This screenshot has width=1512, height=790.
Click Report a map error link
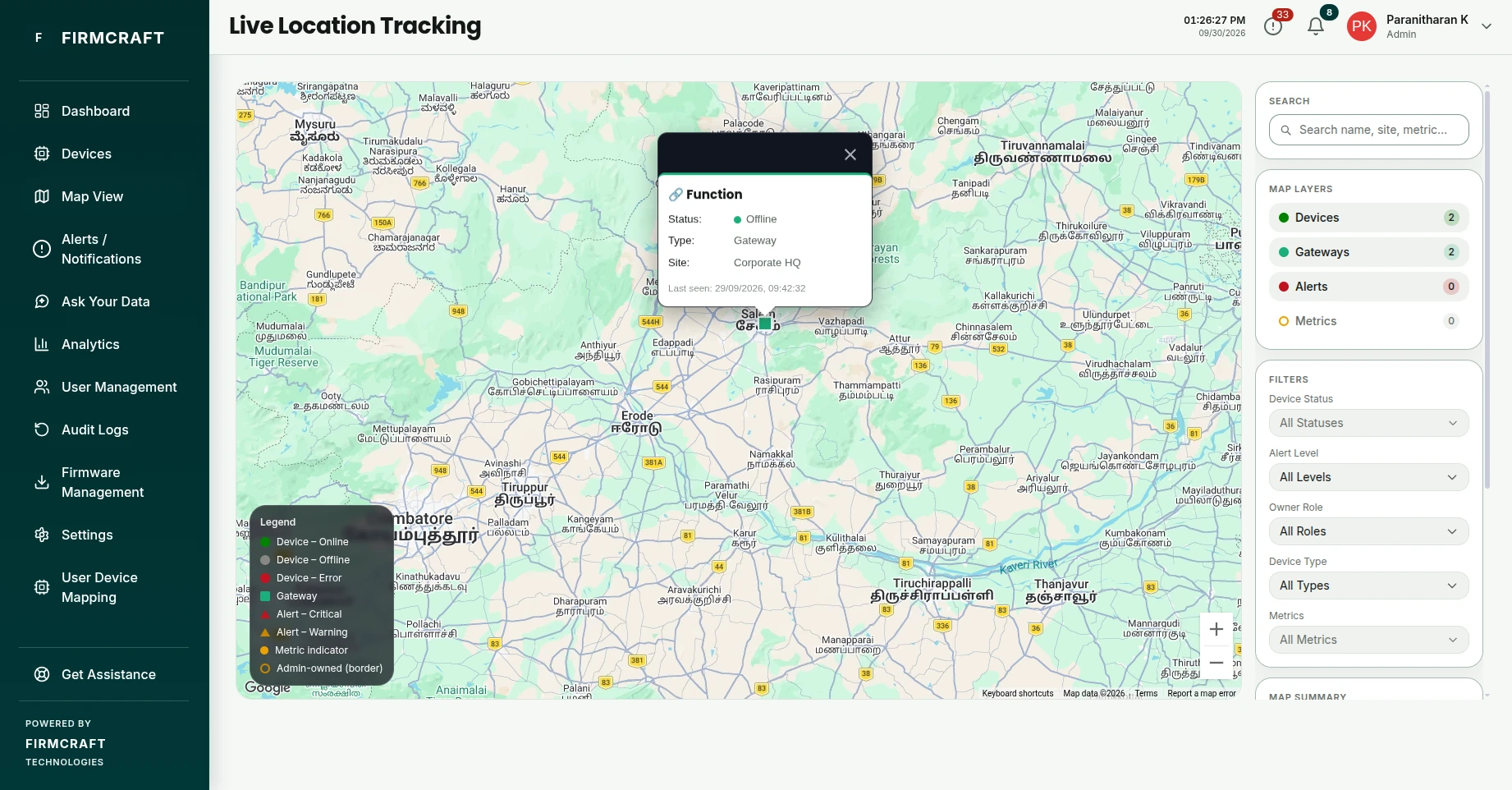pyautogui.click(x=1202, y=694)
